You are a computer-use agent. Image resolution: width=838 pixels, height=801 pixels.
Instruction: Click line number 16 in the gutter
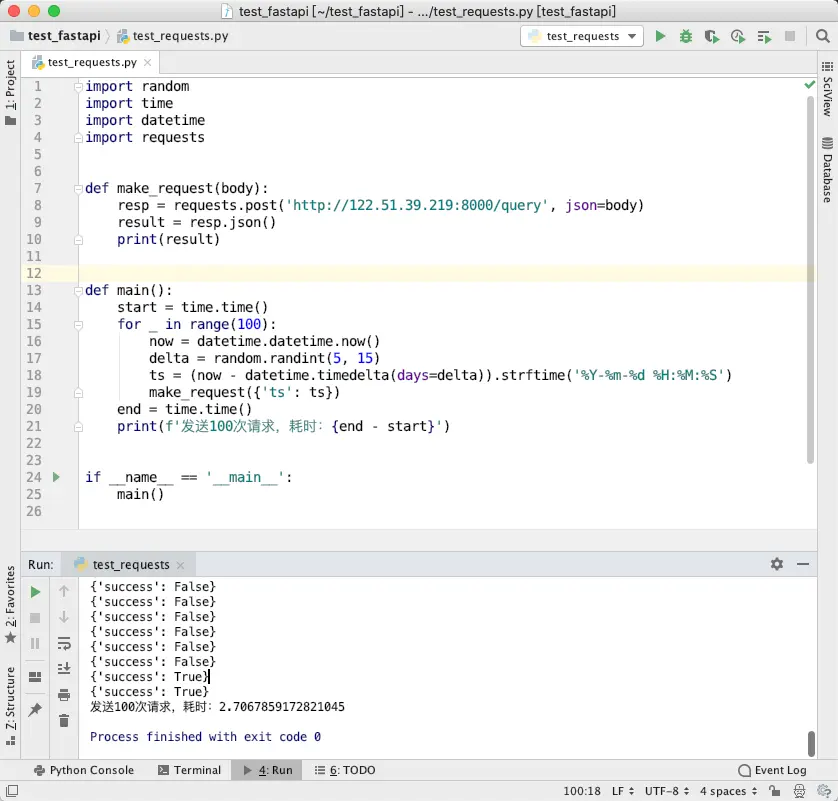click(x=34, y=341)
